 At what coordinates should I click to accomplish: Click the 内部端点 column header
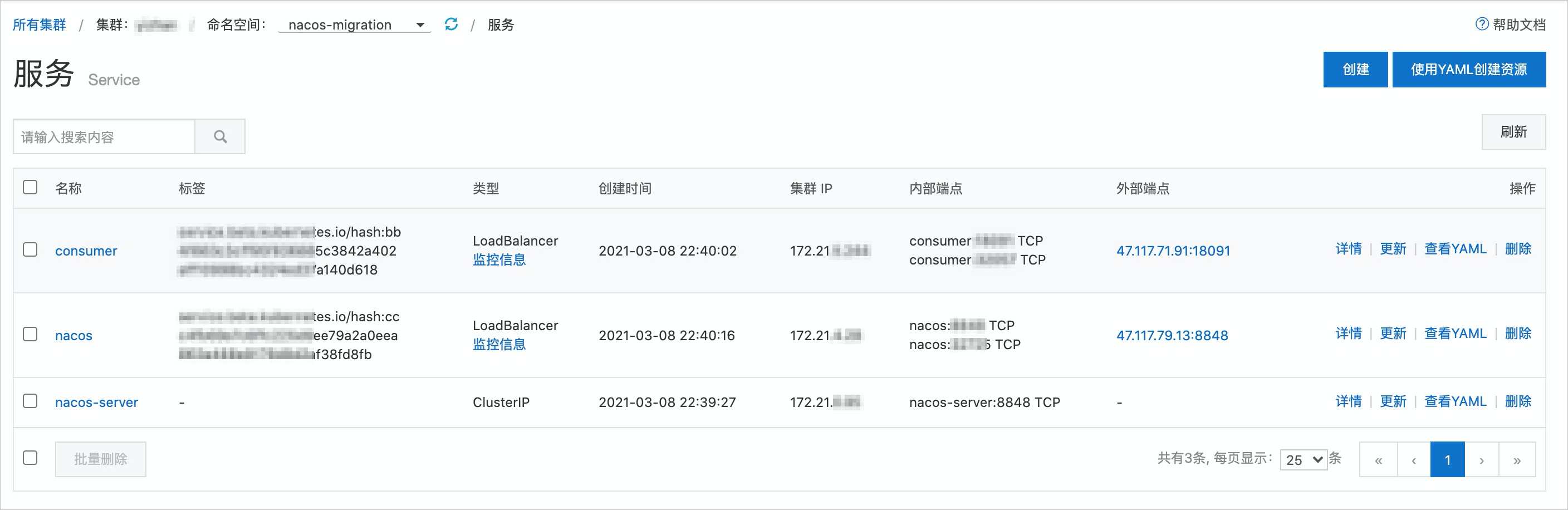(x=935, y=189)
